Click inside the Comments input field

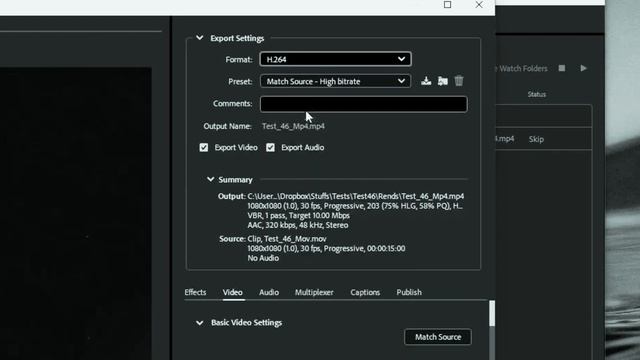[x=364, y=104]
